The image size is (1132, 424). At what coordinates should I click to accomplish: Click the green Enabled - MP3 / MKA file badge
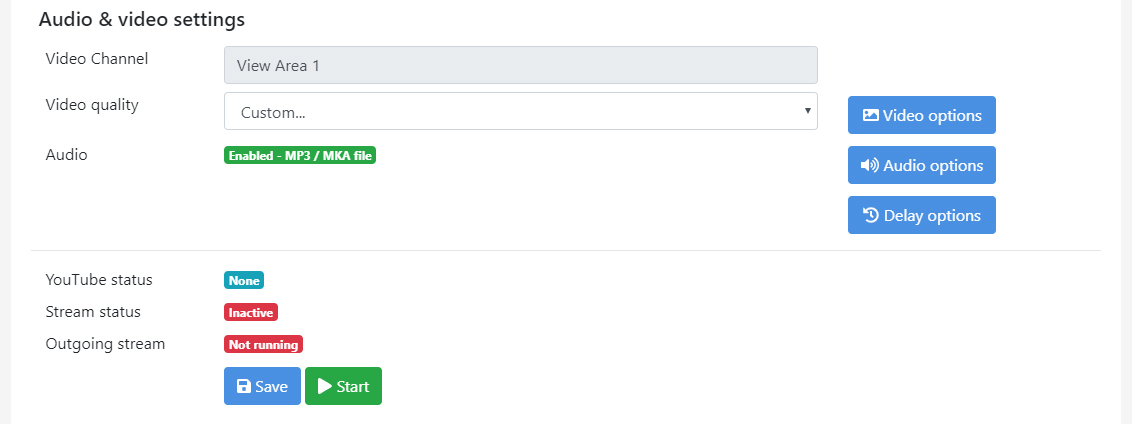(x=300, y=156)
